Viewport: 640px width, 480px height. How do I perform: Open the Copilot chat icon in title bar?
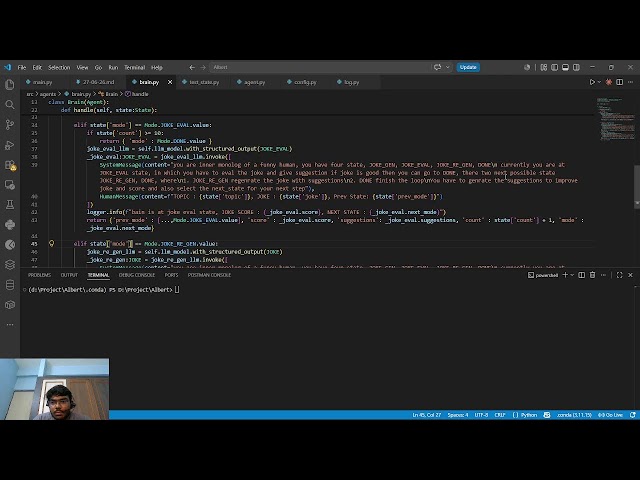438,67
